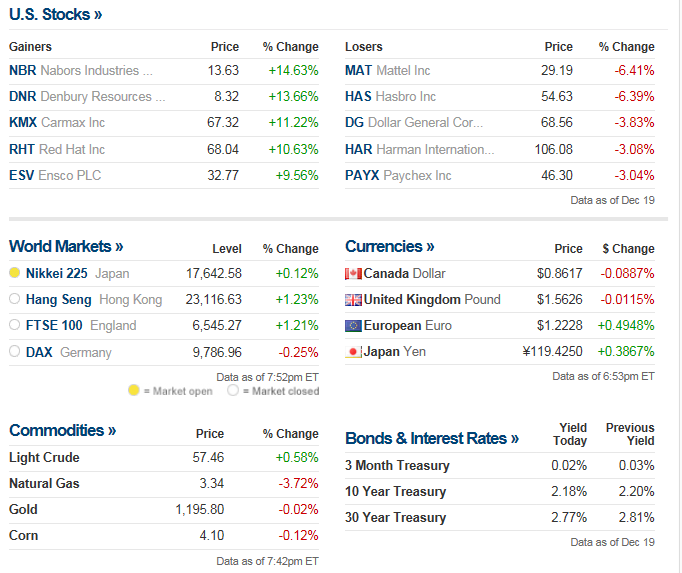Screen dimensions: 682x573
Task: Open the European Euro currency link
Action: pos(408,326)
